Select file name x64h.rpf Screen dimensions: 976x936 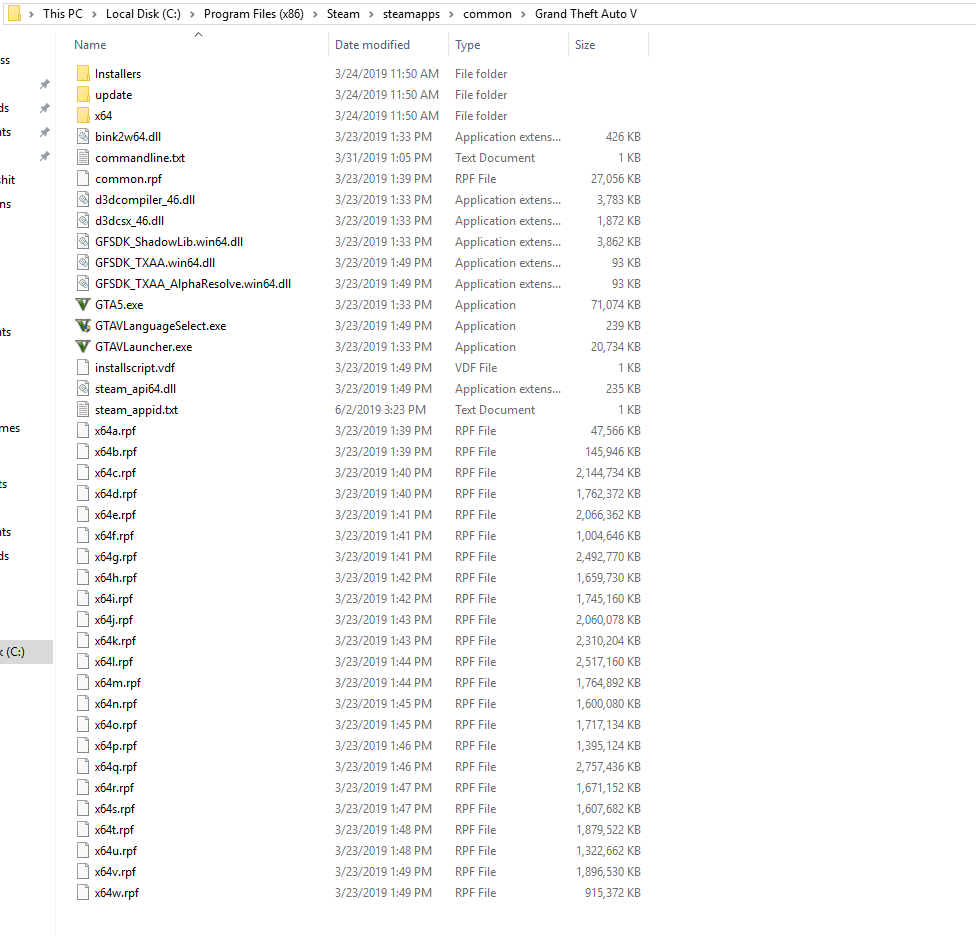tap(116, 578)
